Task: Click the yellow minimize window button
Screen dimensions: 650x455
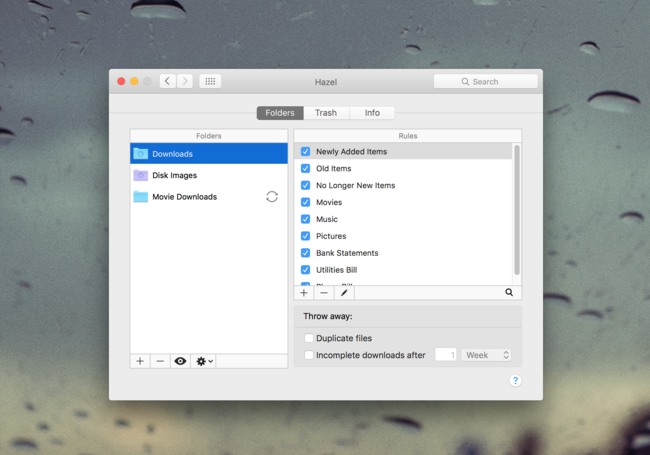Action: [134, 81]
